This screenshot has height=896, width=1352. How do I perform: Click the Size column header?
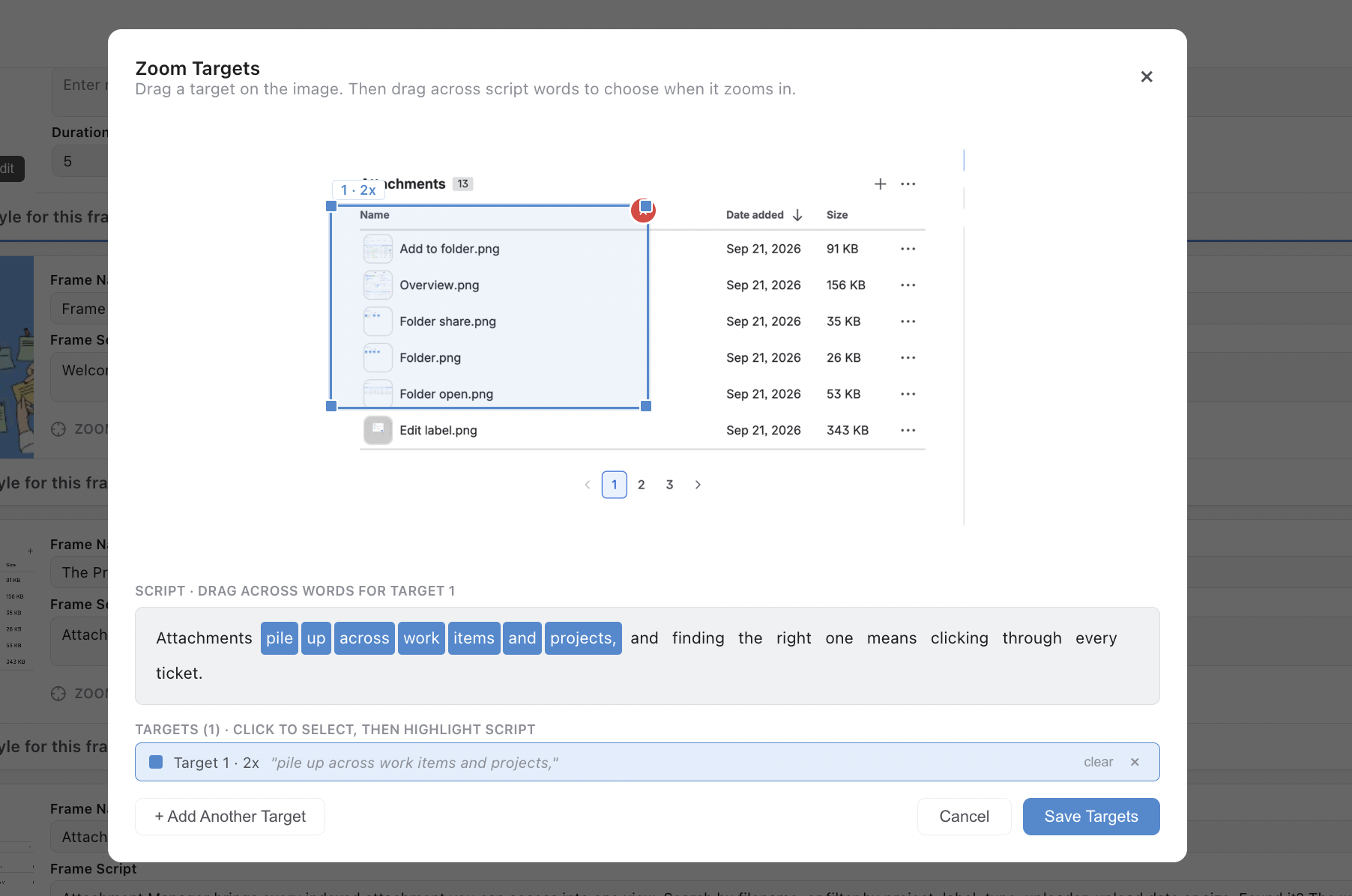837,215
